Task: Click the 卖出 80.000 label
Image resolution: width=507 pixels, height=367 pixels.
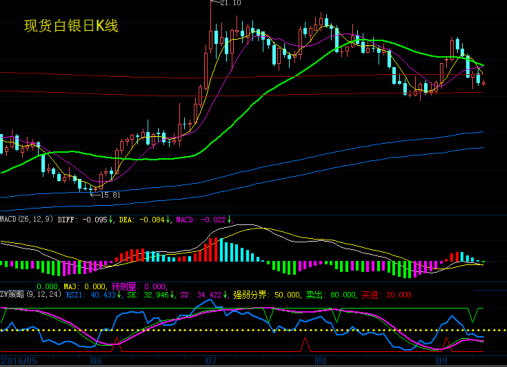Action: point(331,295)
